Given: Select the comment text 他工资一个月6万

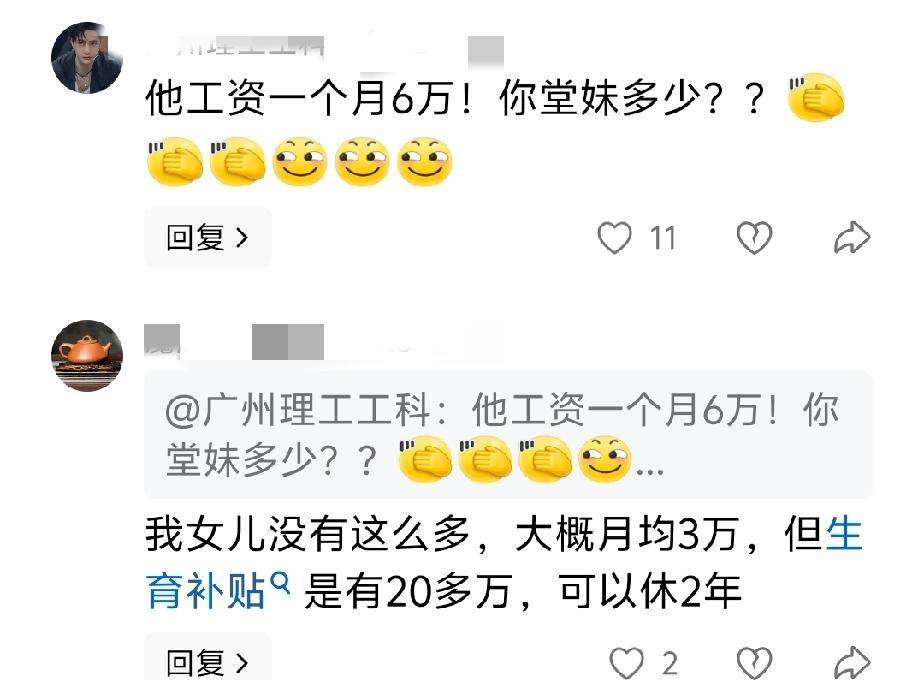Looking at the screenshot, I should (300, 98).
